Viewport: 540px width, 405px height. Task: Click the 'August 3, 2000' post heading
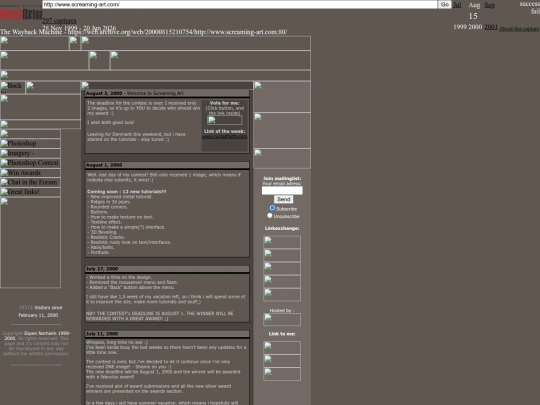(104, 93)
